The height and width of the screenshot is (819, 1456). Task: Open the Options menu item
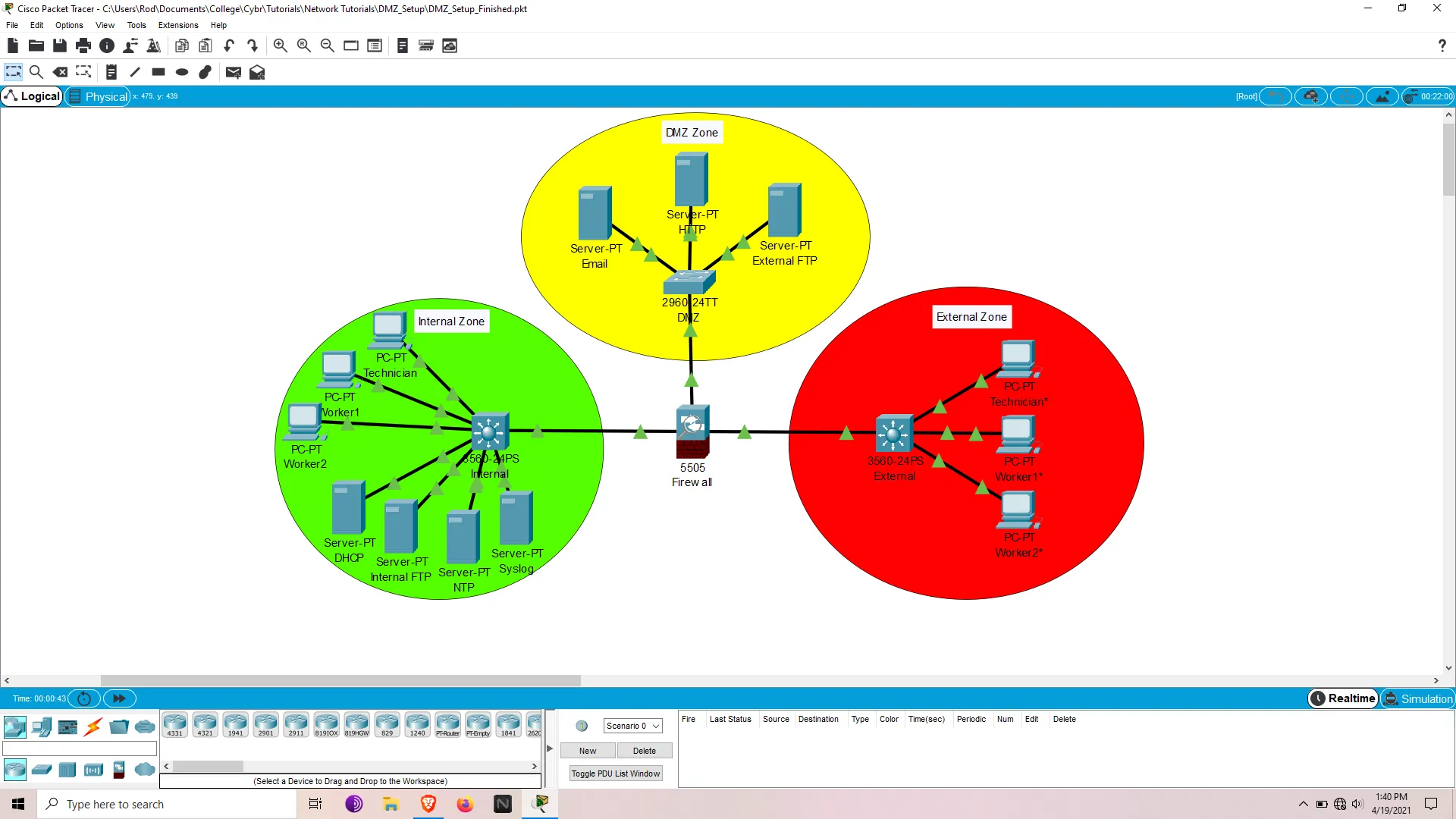click(x=69, y=25)
